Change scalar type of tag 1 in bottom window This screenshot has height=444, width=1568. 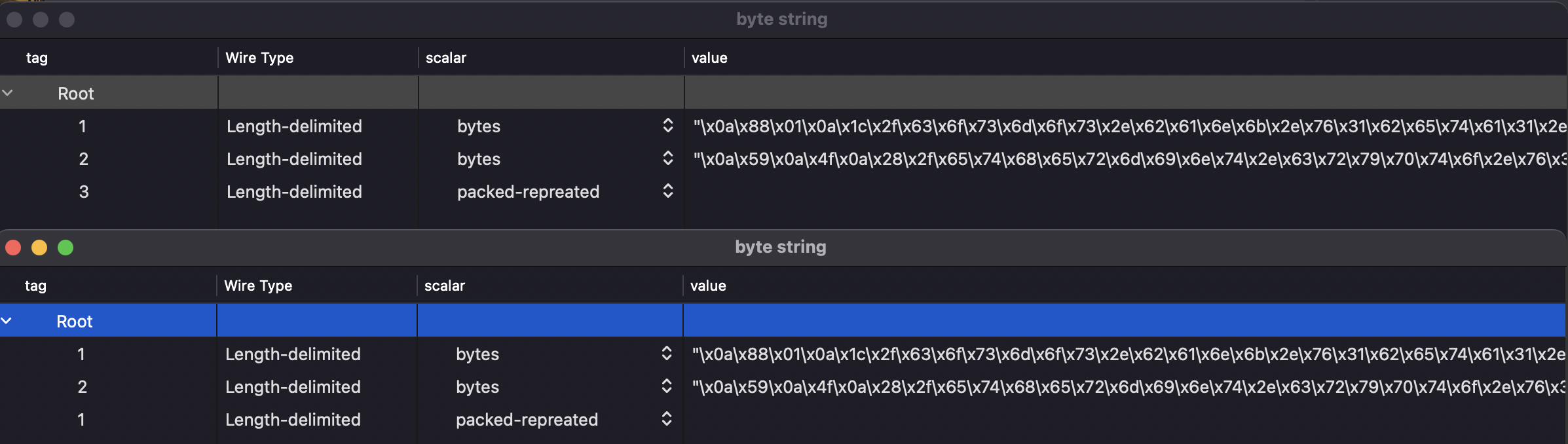(x=665, y=354)
